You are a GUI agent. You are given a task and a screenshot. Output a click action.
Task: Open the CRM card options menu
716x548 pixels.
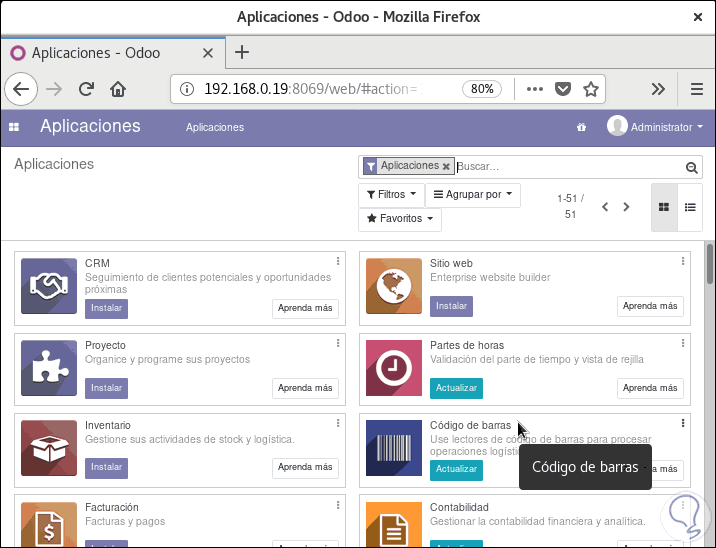(338, 261)
